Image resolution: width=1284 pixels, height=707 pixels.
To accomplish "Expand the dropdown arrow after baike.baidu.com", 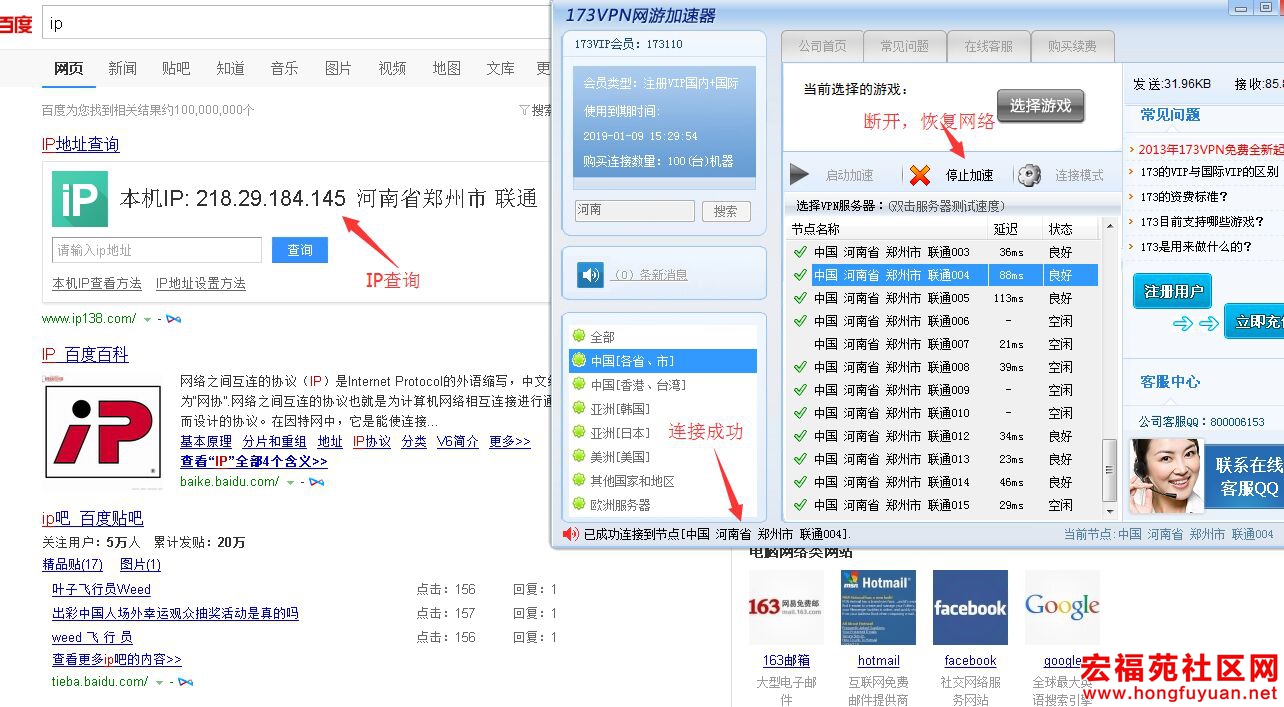I will 291,483.
